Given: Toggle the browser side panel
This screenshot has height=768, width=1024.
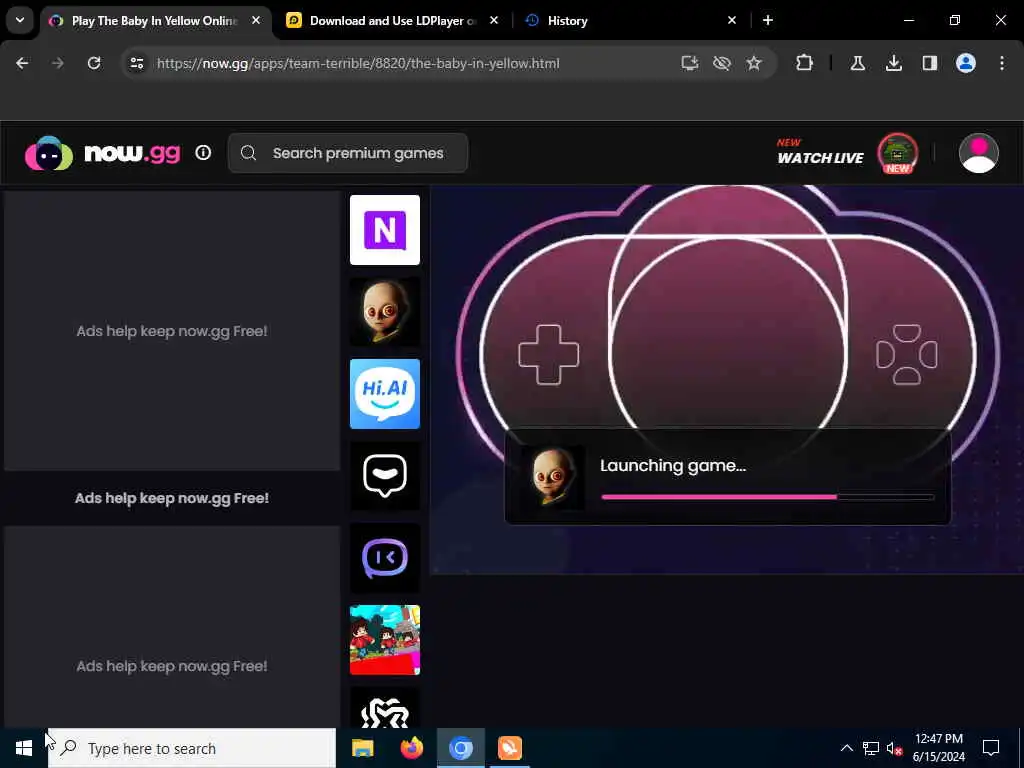Looking at the screenshot, I should [x=929, y=63].
